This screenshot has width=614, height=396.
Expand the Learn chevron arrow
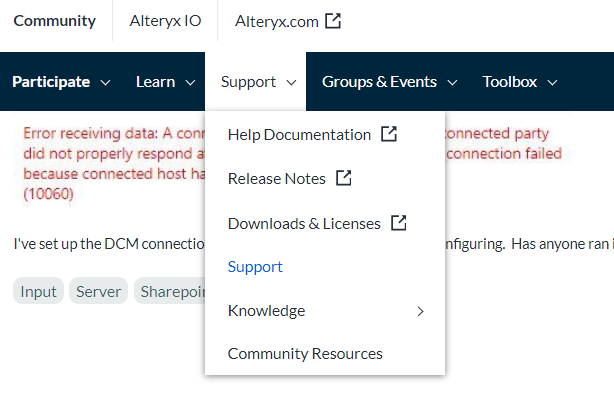click(x=190, y=83)
